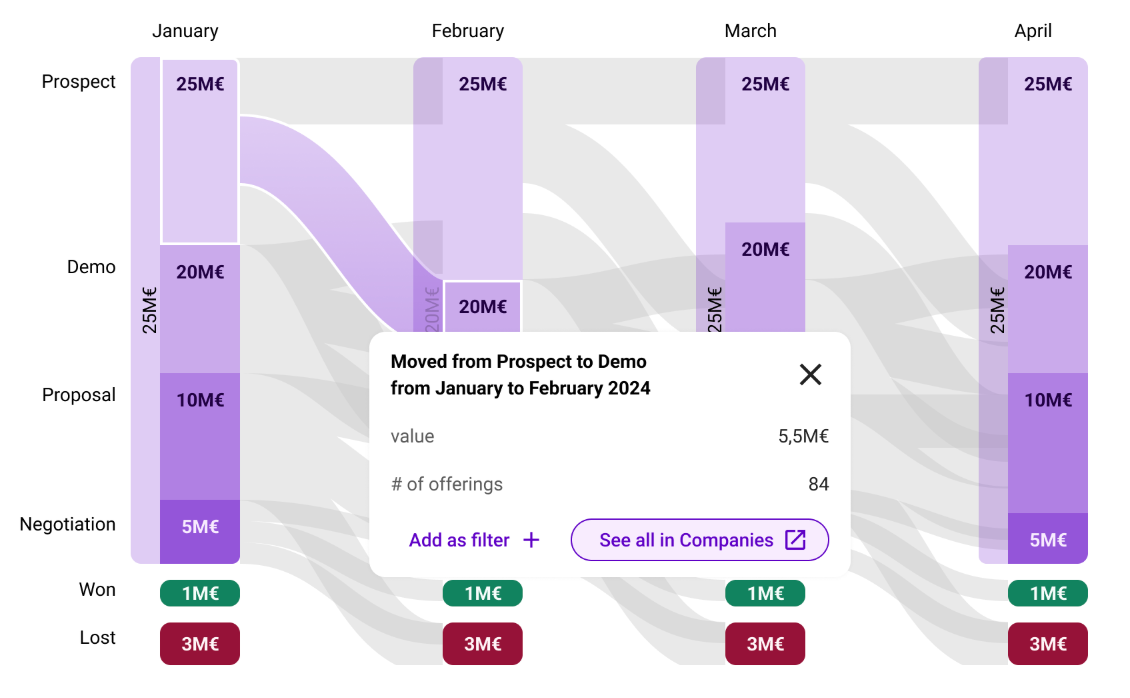
Task: Select March Demo 20M€ segment
Action: (765, 275)
